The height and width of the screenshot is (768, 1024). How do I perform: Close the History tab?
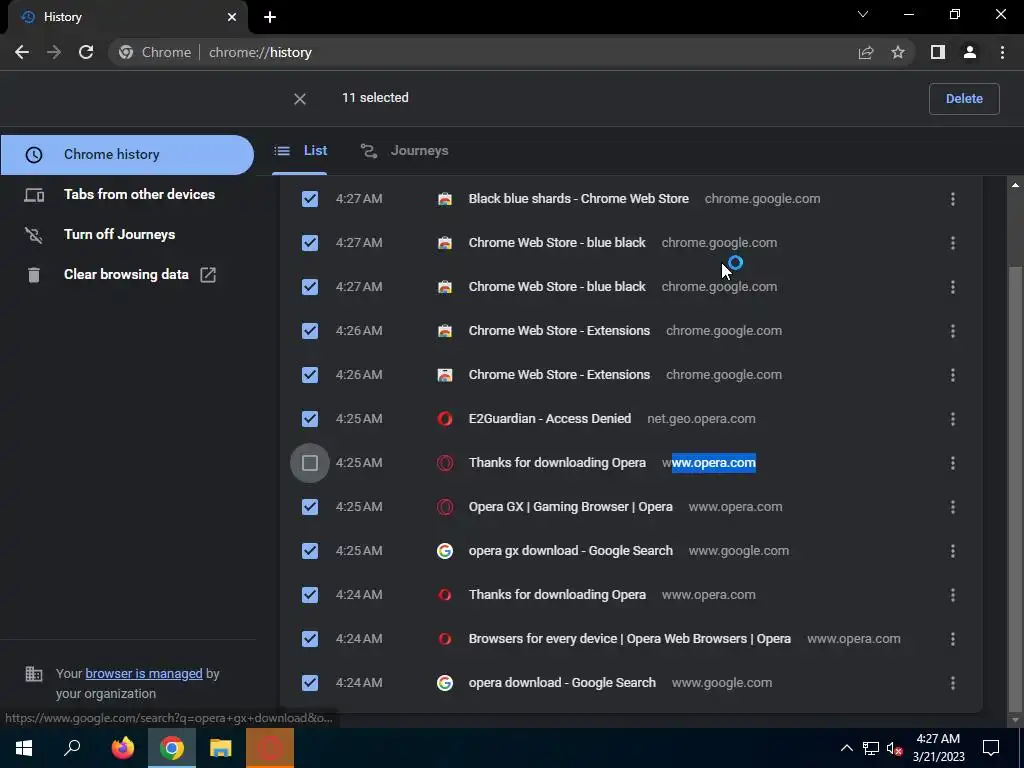click(232, 17)
